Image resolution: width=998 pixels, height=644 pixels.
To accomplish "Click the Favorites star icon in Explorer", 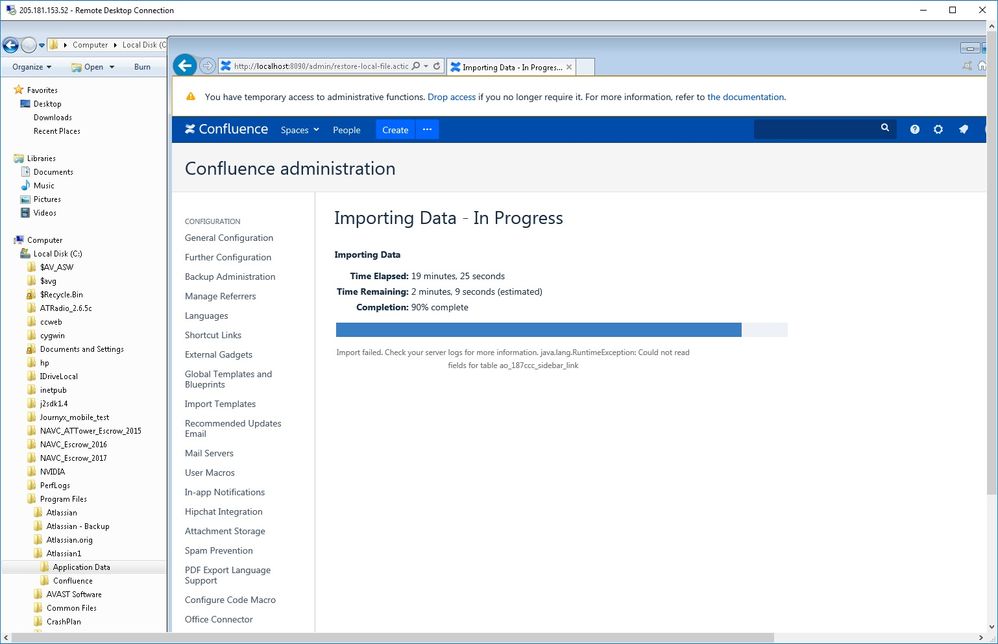I will tap(18, 90).
